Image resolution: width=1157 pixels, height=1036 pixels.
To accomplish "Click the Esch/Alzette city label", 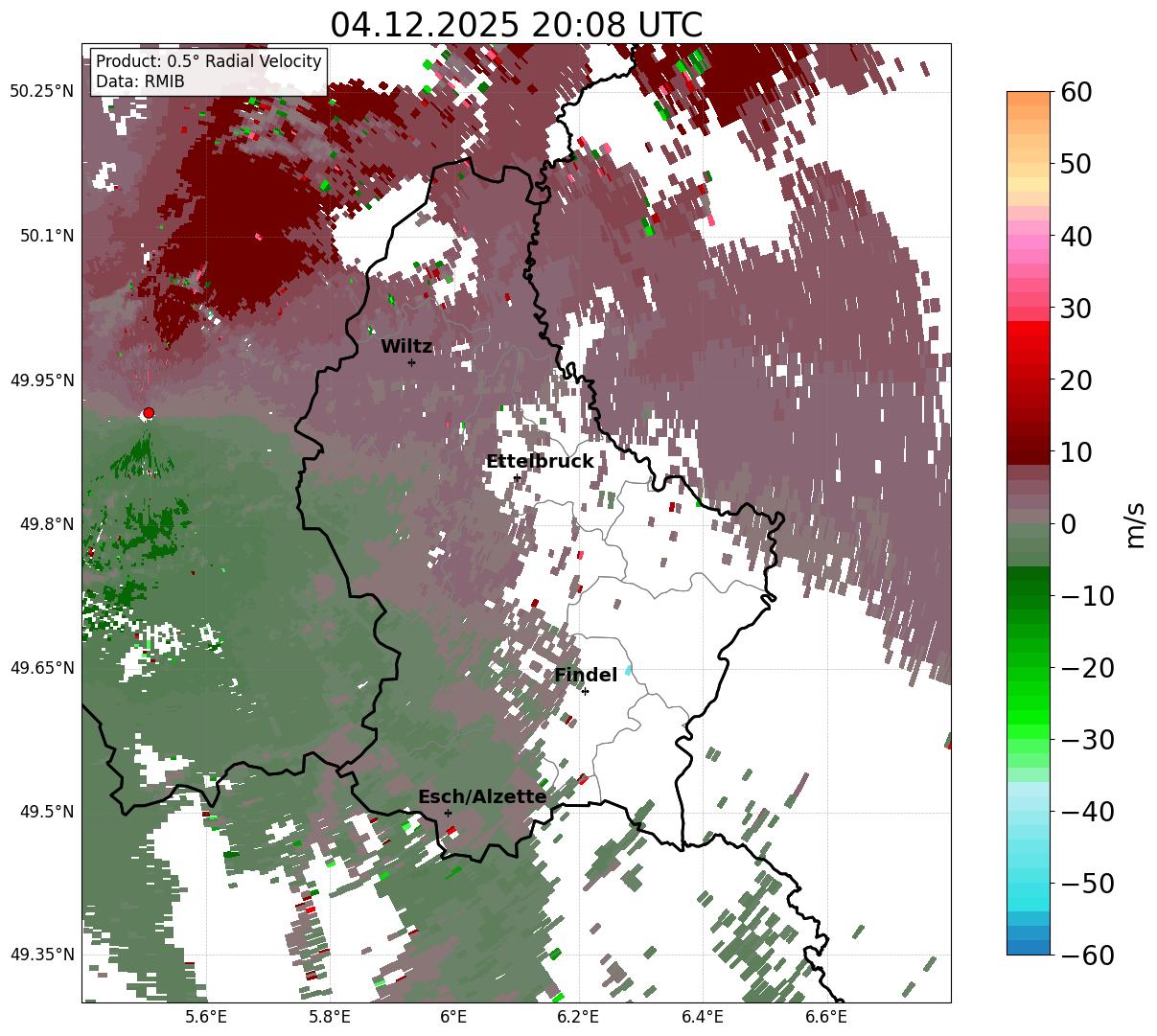I will coord(482,797).
